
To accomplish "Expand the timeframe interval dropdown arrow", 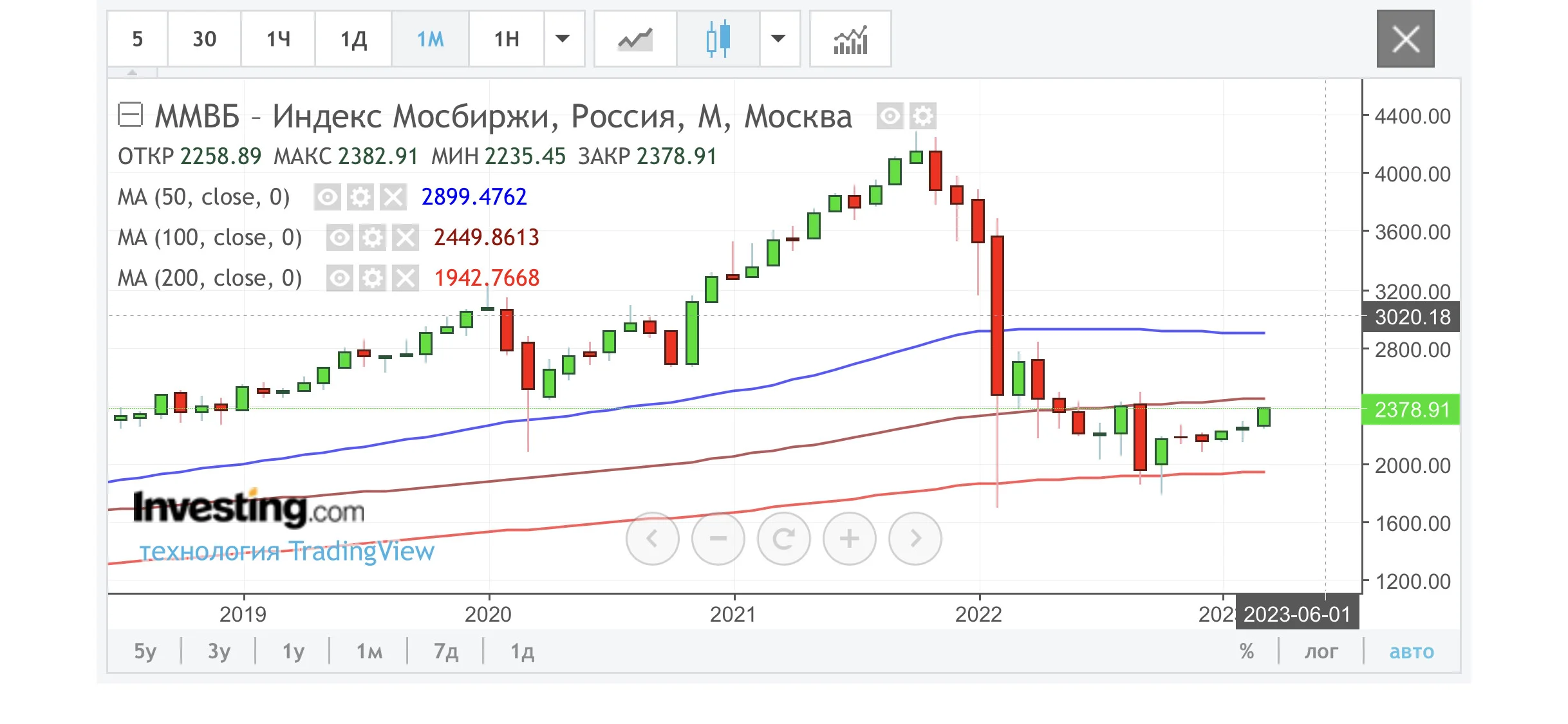I will [x=563, y=39].
